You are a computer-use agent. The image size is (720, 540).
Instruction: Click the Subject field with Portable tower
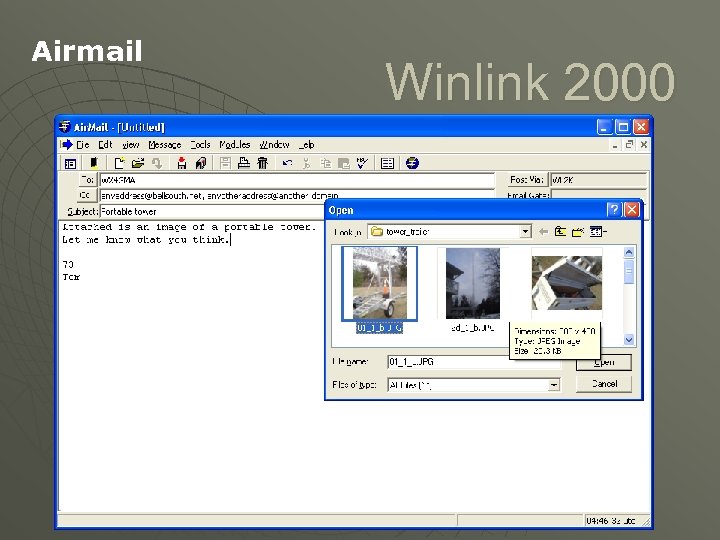click(211, 211)
